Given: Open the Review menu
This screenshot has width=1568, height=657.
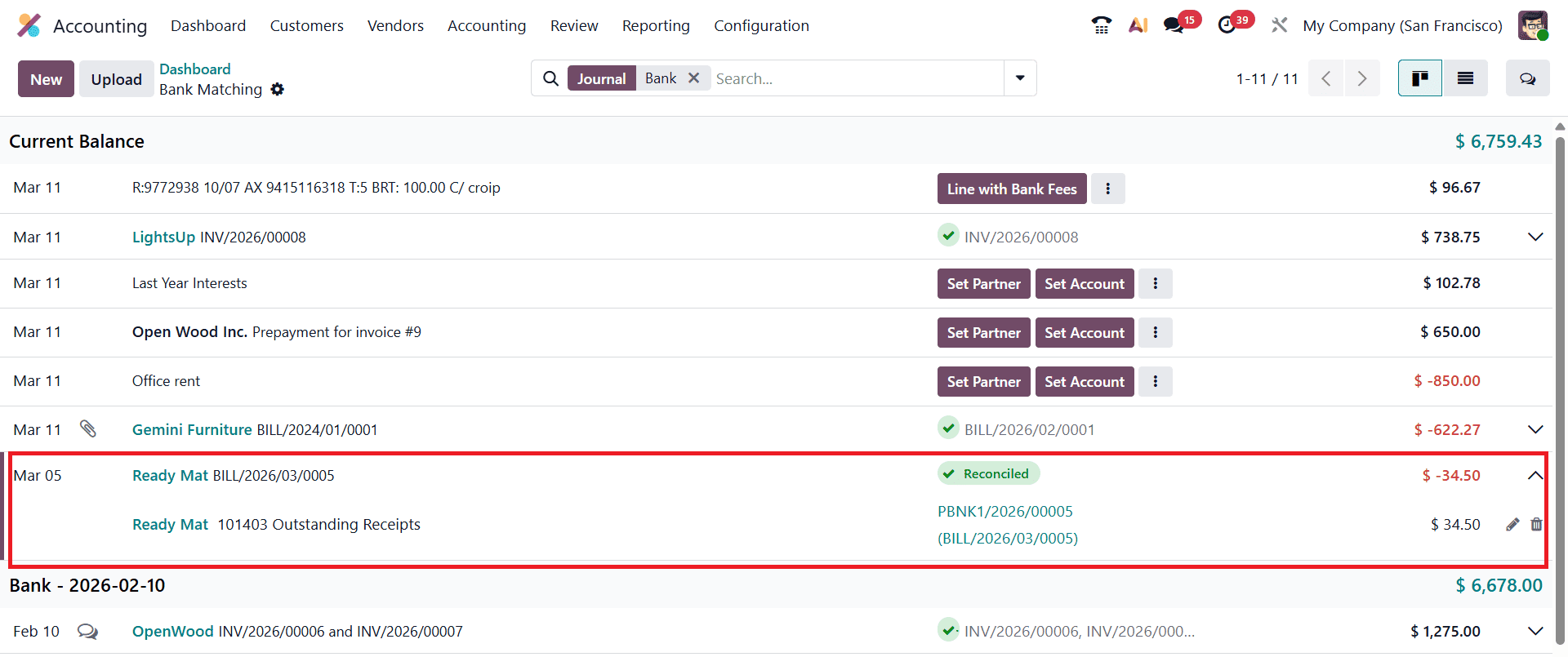Looking at the screenshot, I should tap(574, 25).
